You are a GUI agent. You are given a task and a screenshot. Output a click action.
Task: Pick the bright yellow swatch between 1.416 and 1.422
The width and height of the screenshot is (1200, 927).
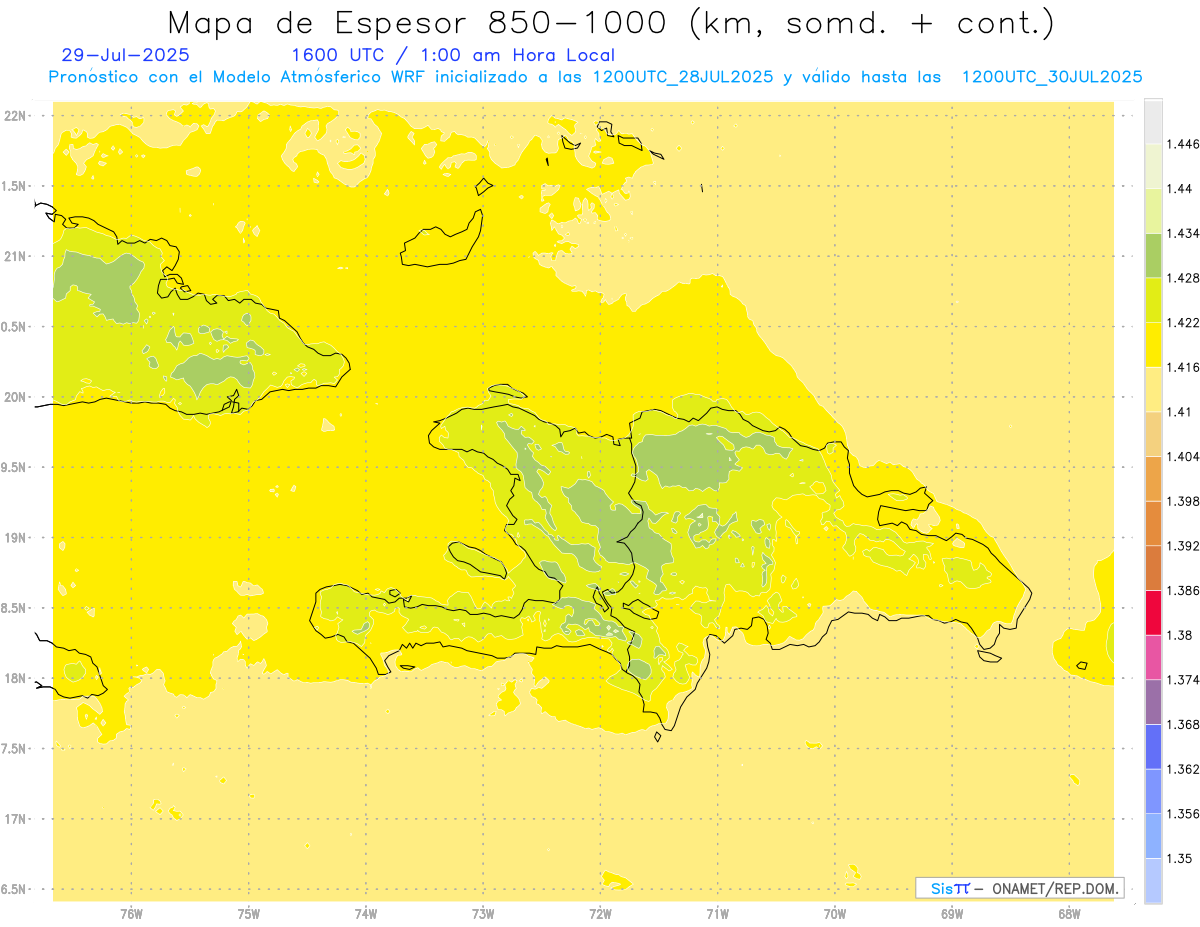1153,344
